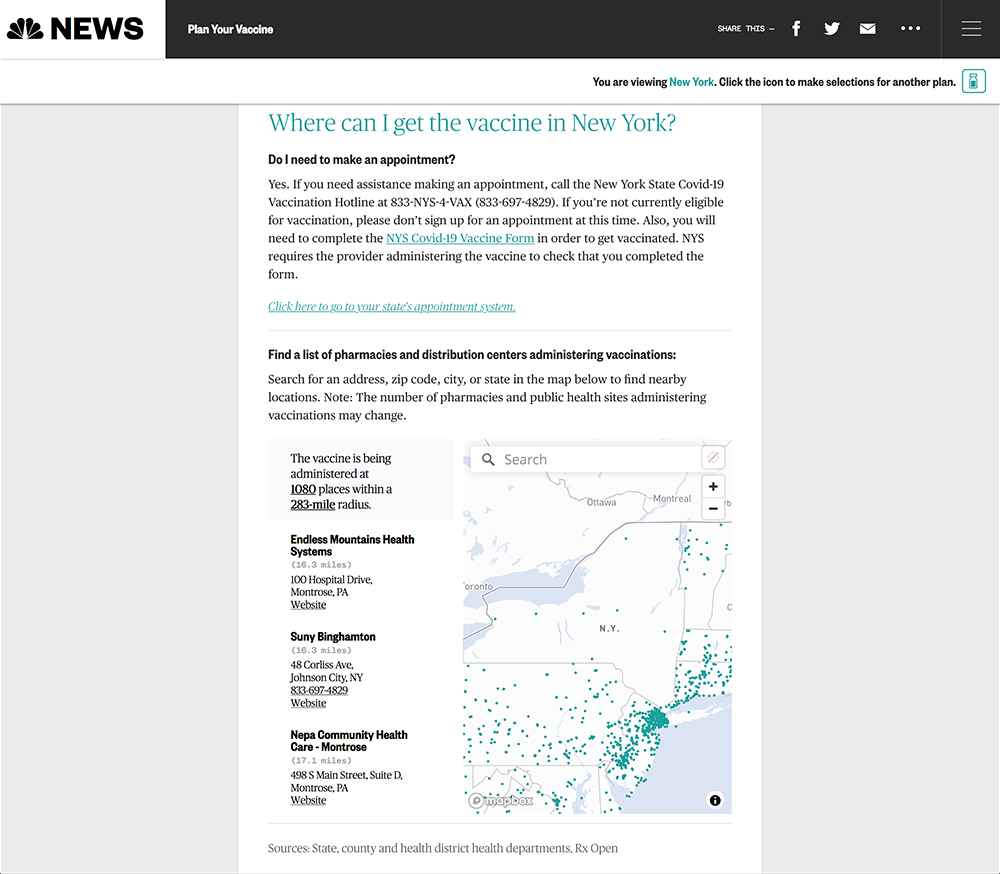The width and height of the screenshot is (1000, 874).
Task: Go to your state's appointment system link
Action: click(392, 306)
